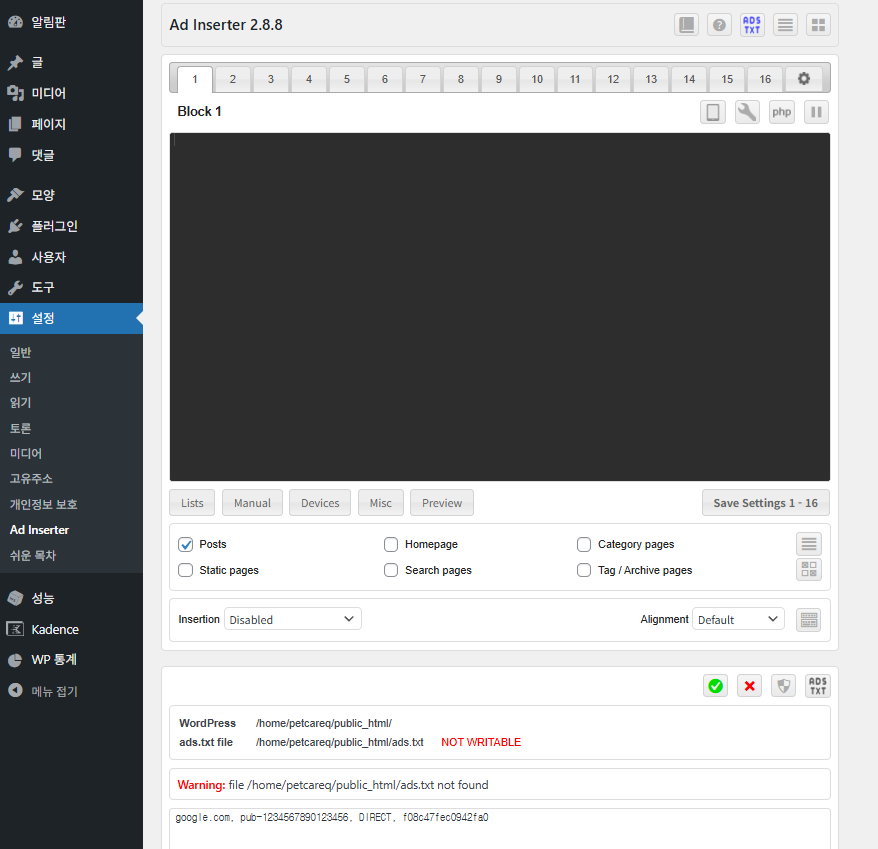878x849 pixels.
Task: Open the Insertion dropdown set to Disabled
Action: (292, 619)
